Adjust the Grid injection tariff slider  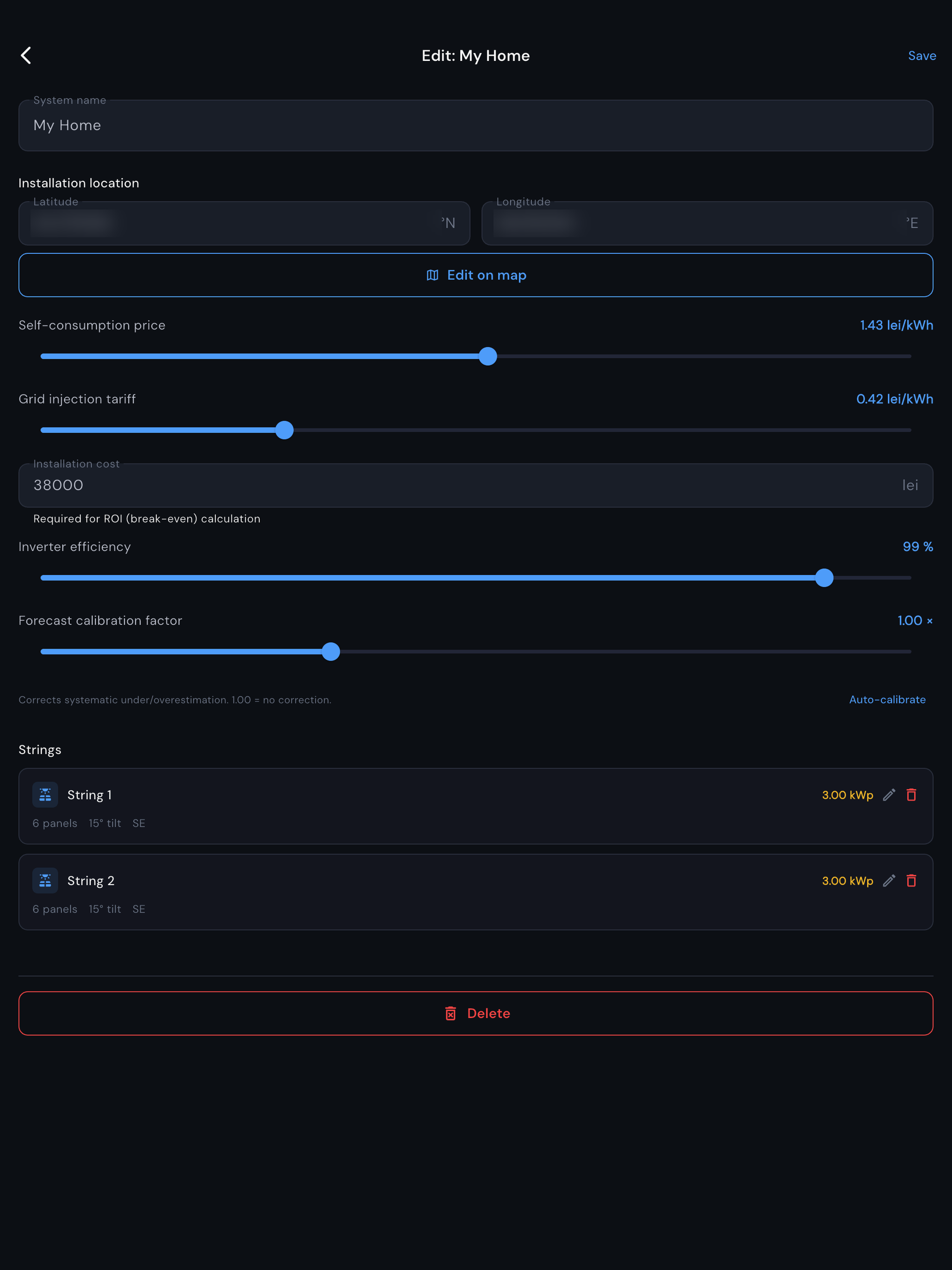(x=476, y=430)
